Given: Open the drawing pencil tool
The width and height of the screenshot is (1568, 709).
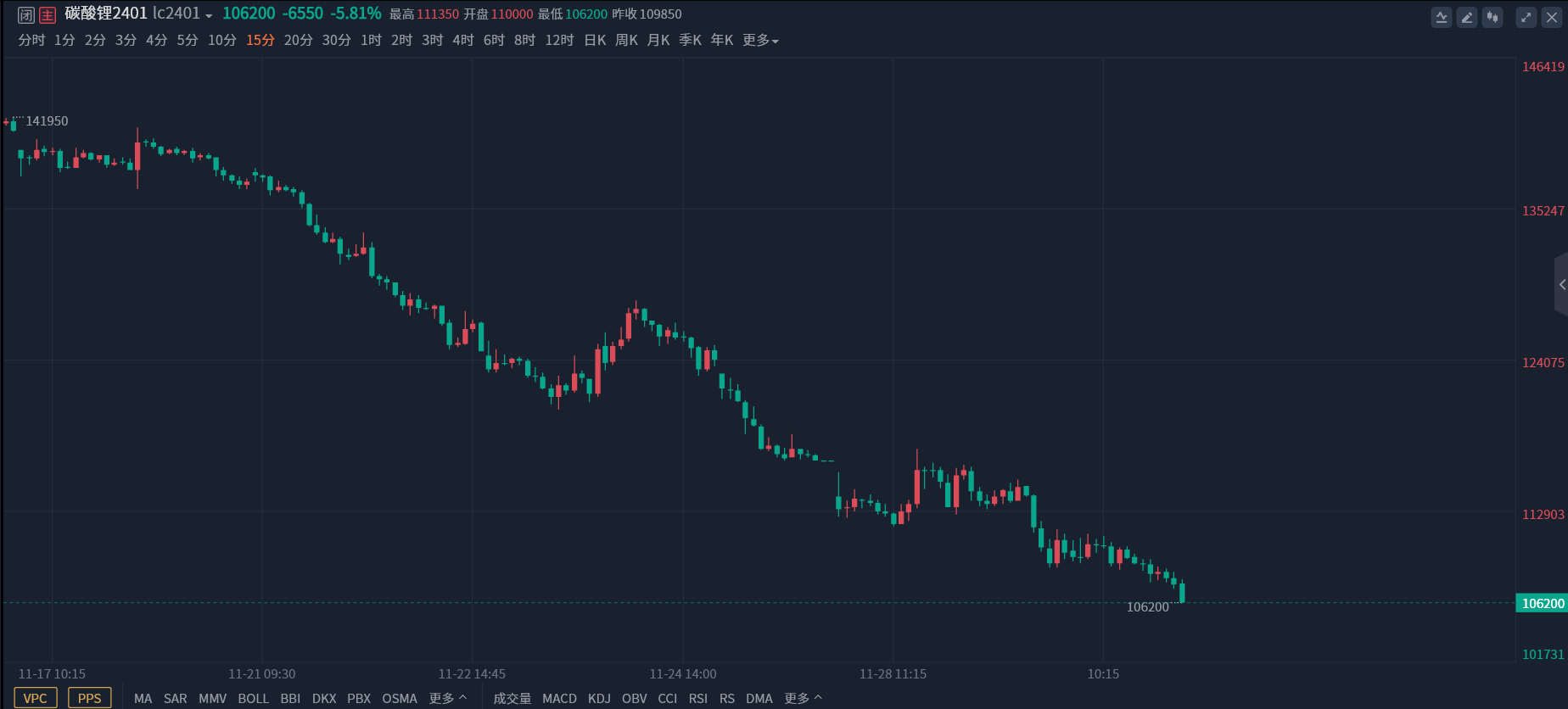Looking at the screenshot, I should (x=1467, y=17).
